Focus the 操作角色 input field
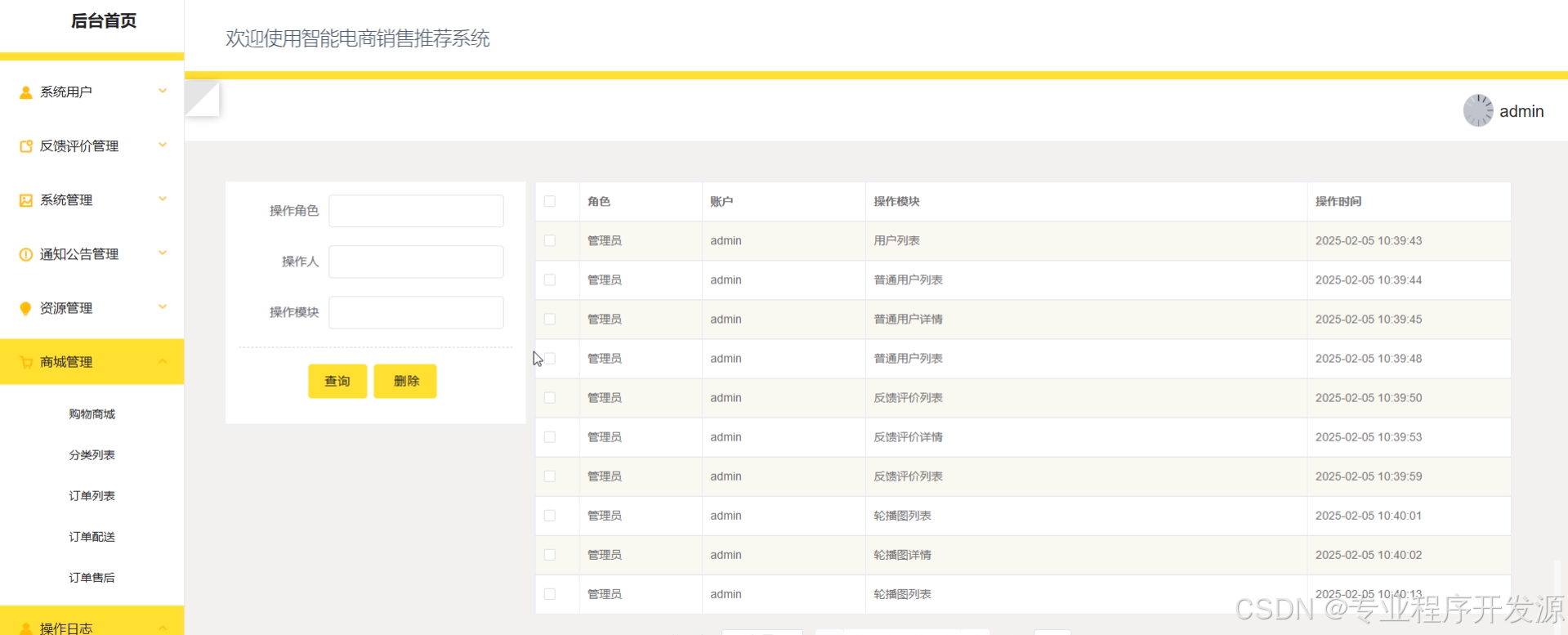1568x635 pixels. (416, 211)
